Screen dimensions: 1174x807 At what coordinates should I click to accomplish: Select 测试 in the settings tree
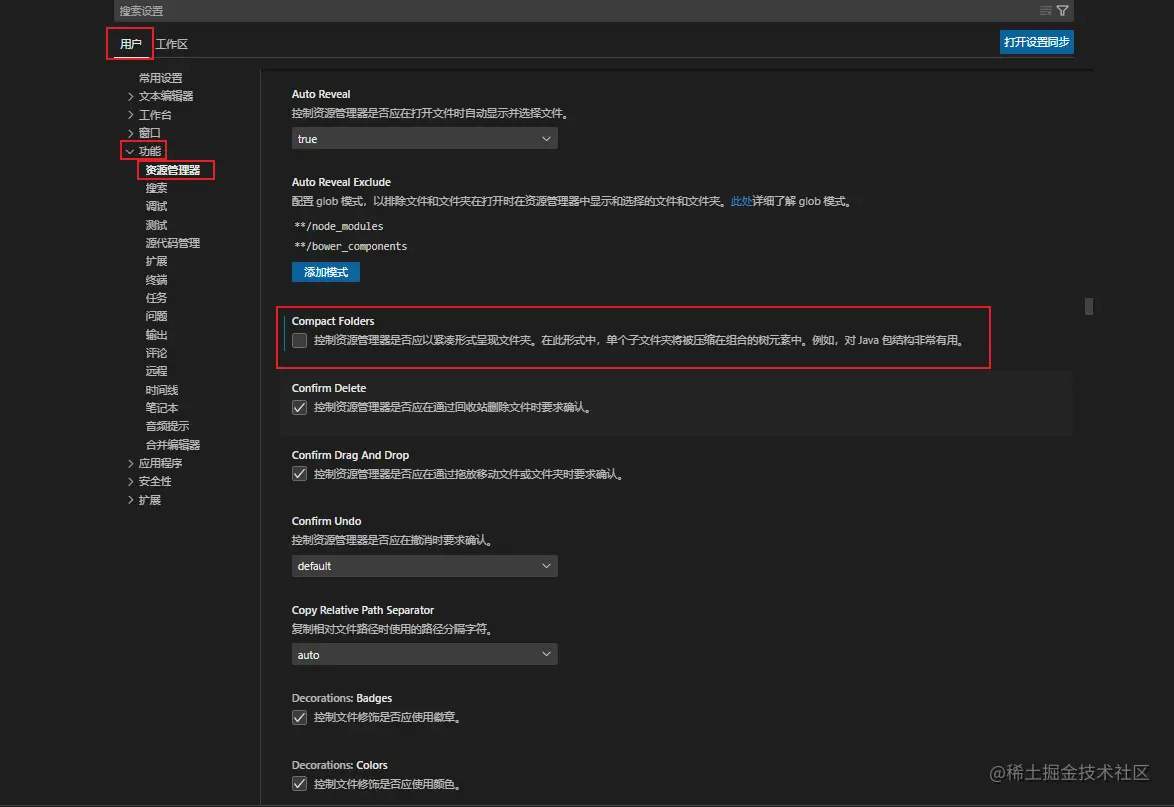pos(156,225)
